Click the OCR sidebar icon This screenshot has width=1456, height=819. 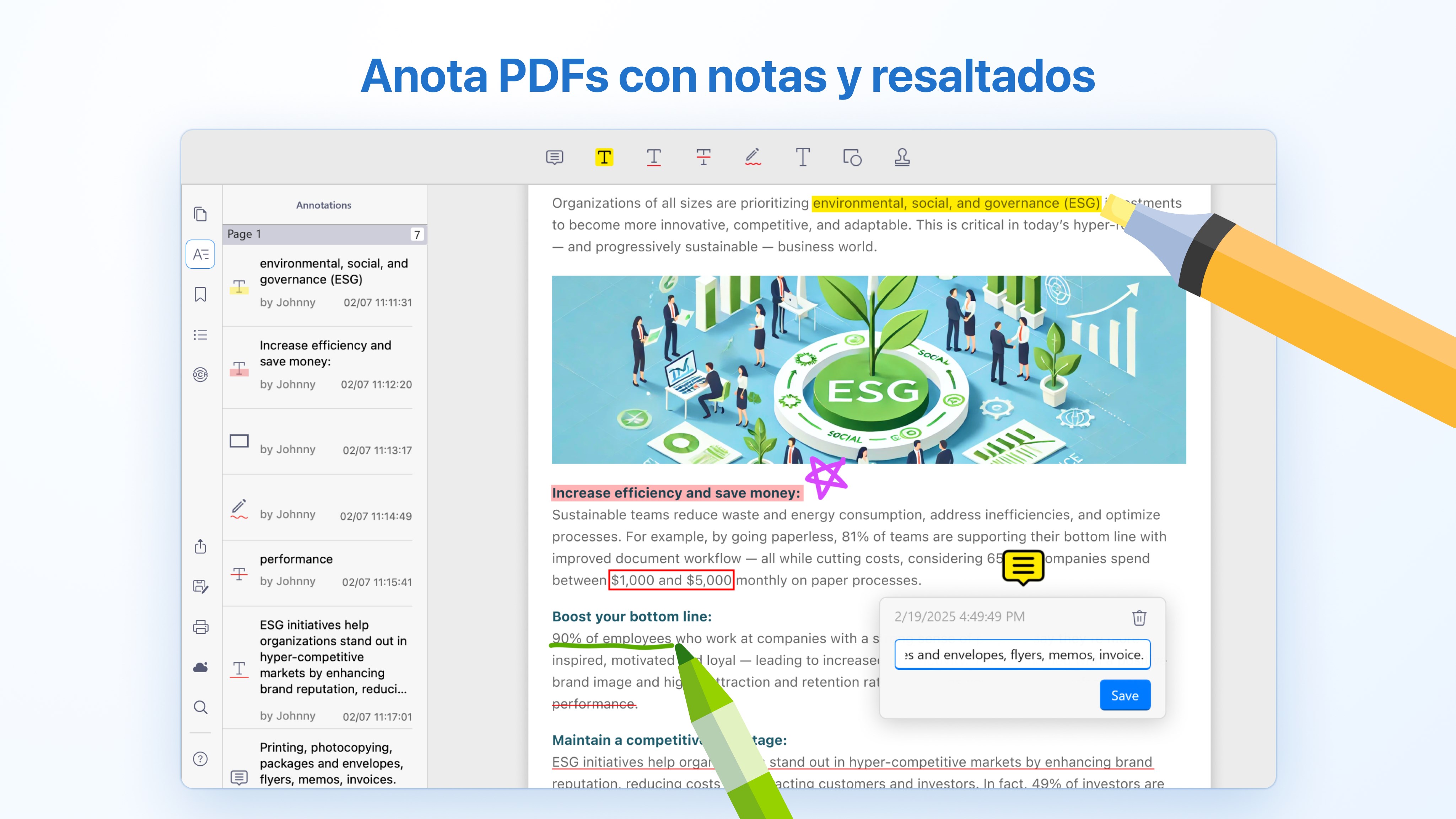click(x=200, y=374)
